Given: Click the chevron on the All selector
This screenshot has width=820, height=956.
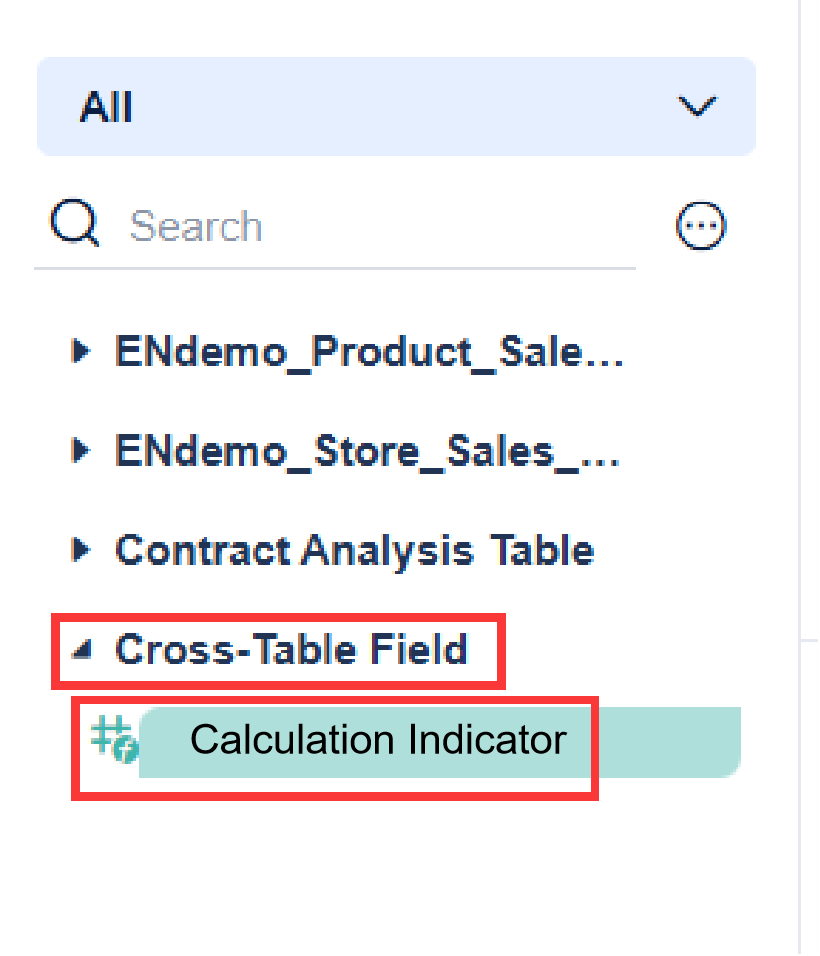Looking at the screenshot, I should point(697,107).
